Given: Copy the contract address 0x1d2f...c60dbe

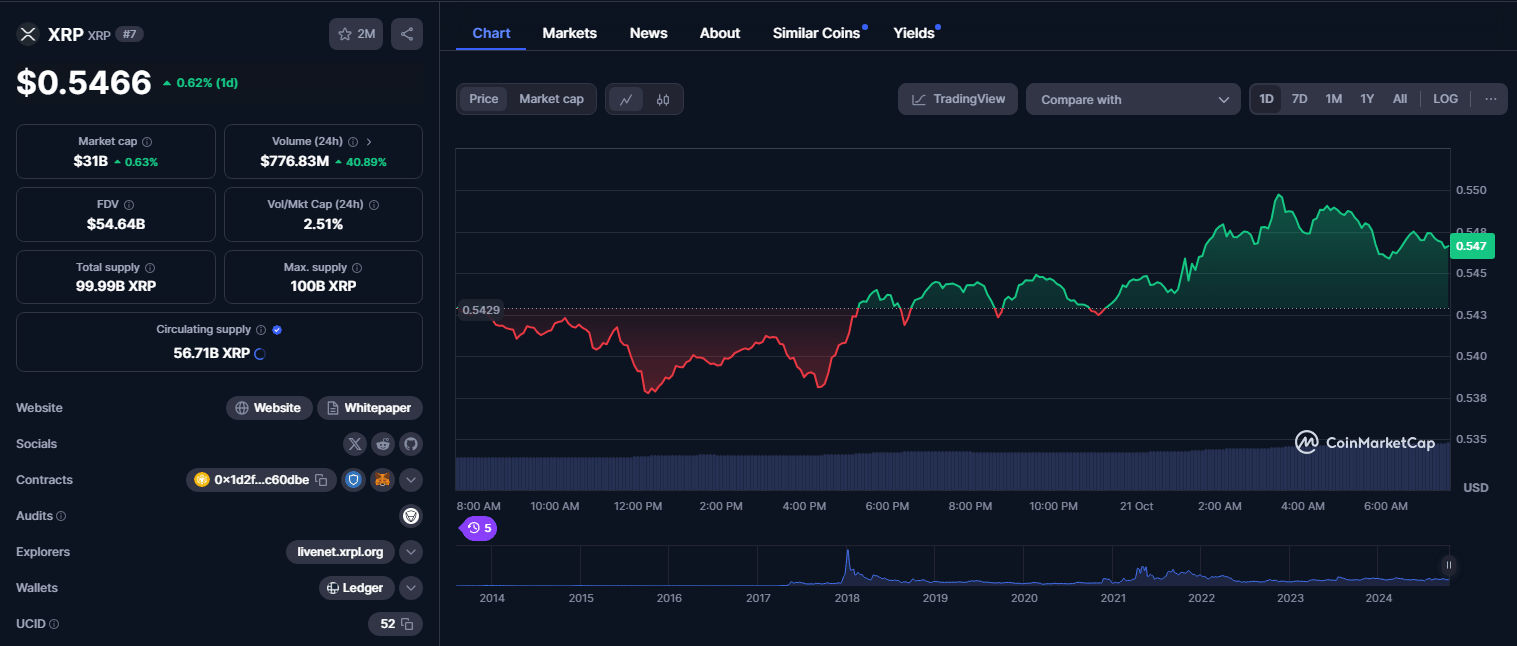Looking at the screenshot, I should pos(321,480).
